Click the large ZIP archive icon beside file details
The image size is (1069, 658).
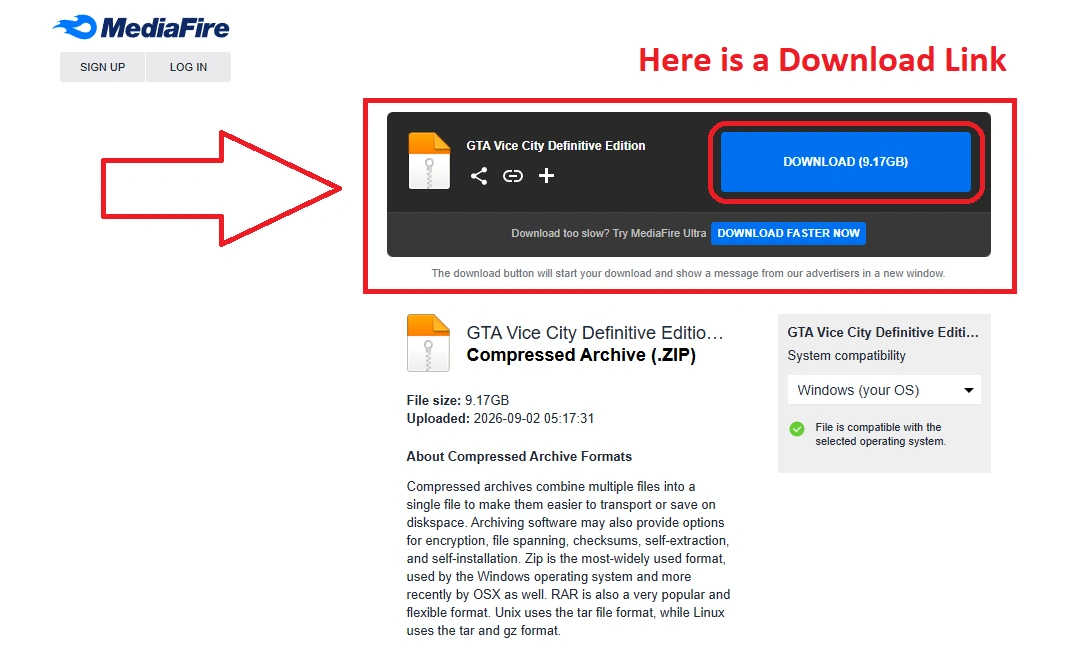pos(428,343)
